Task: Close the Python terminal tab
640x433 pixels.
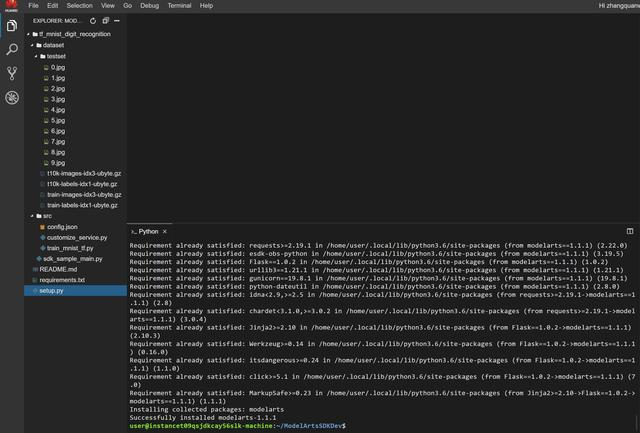Action: pyautogui.click(x=164, y=231)
